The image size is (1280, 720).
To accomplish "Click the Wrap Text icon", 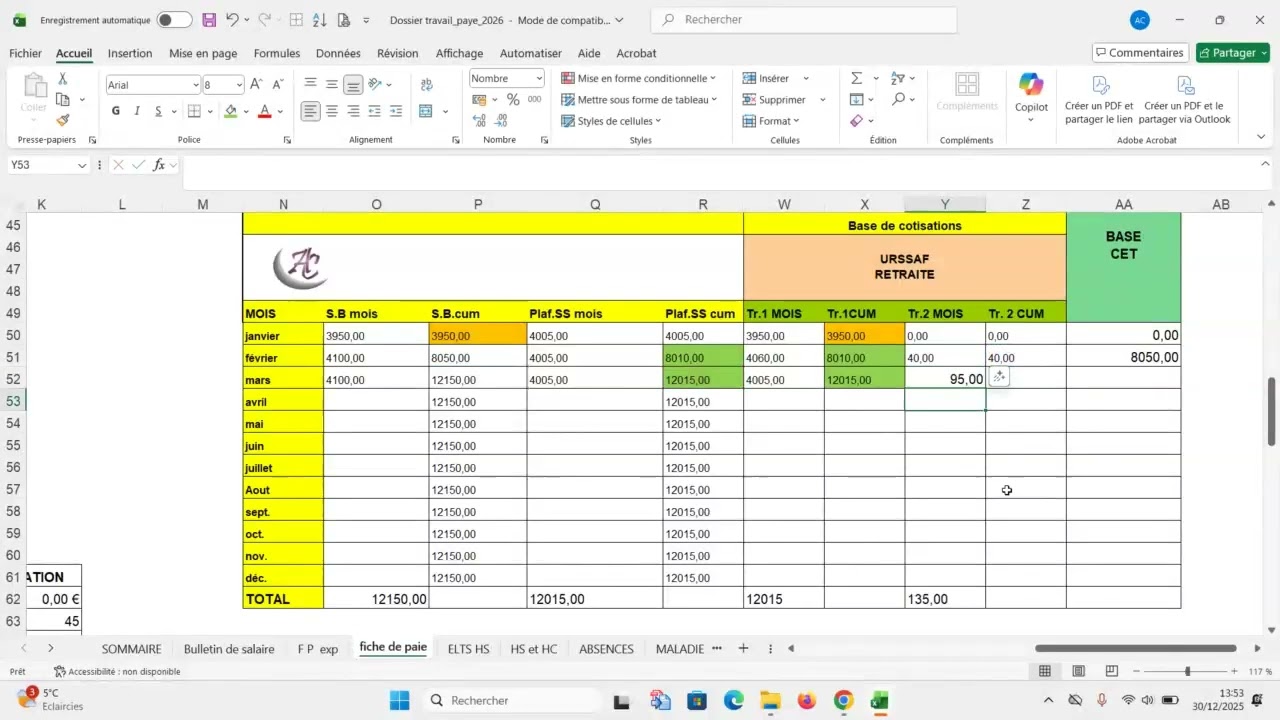I will click(426, 84).
